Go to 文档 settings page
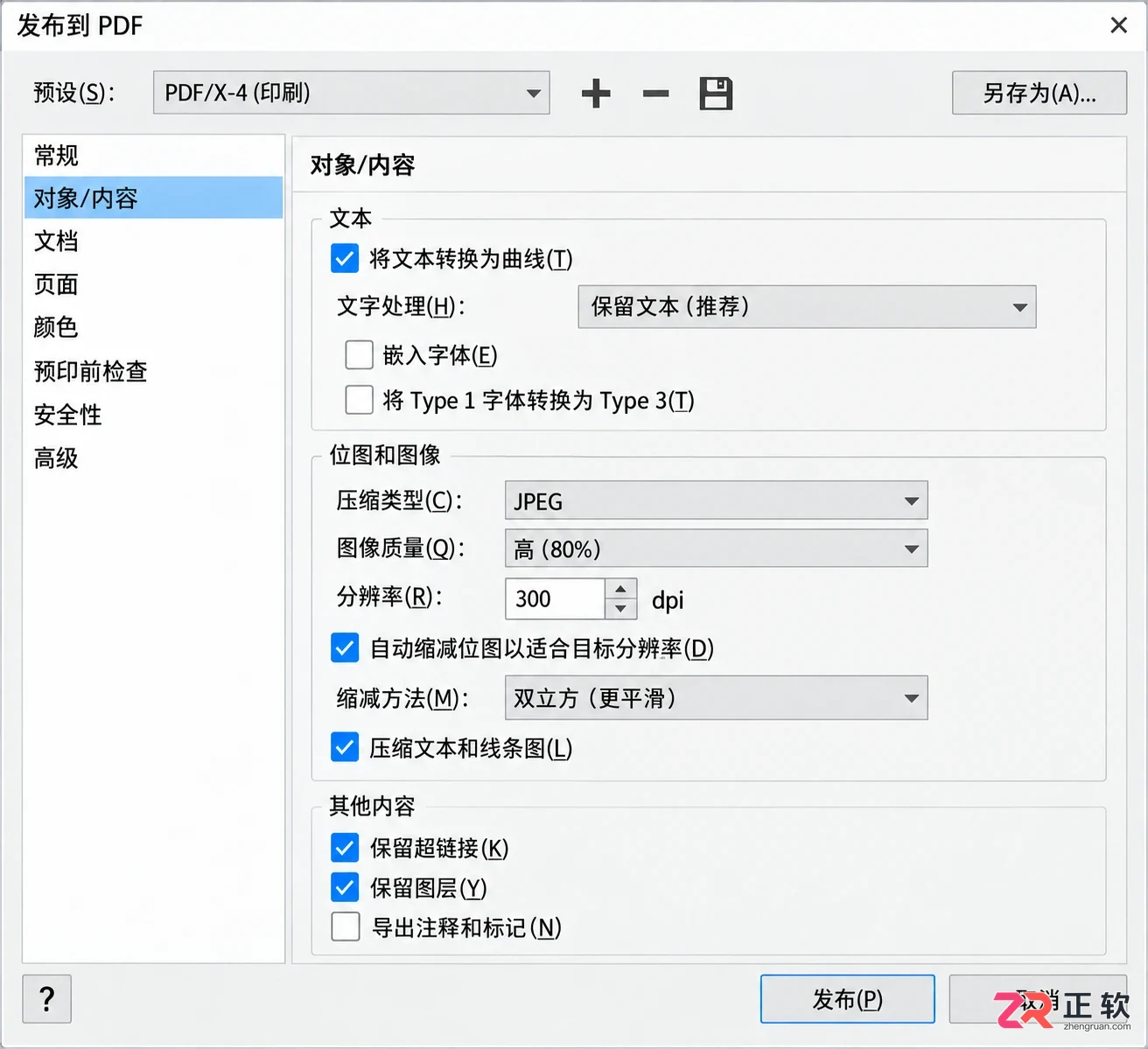Viewport: 1148px width, 1049px height. tap(153, 241)
